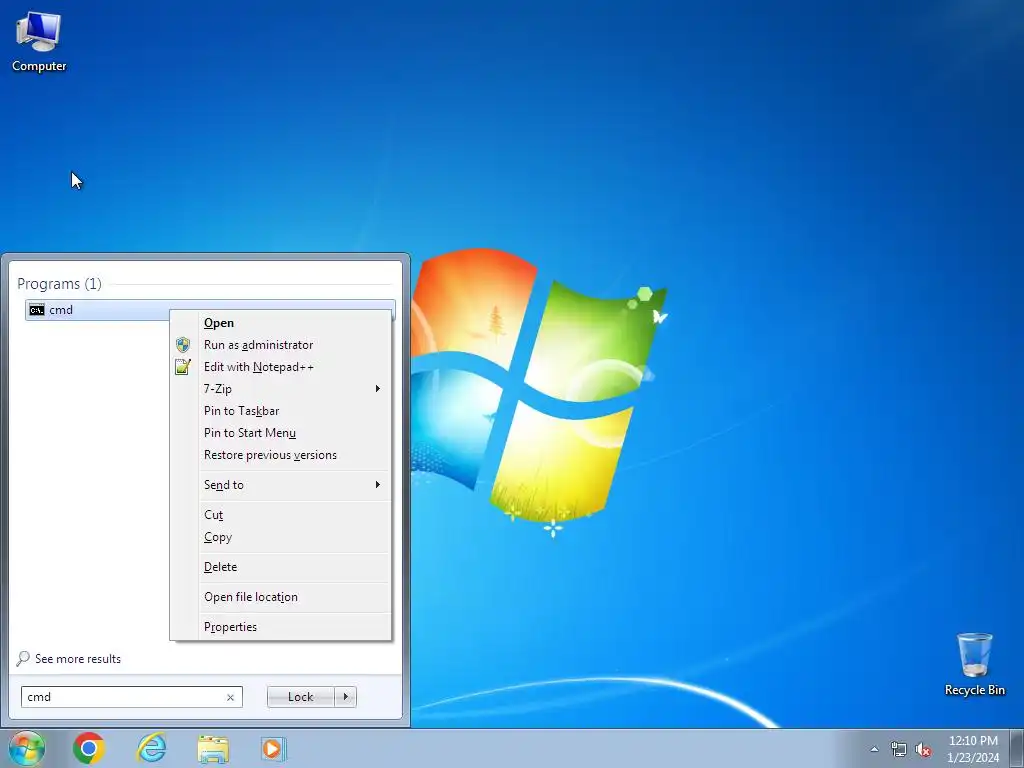The image size is (1024, 768).
Task: Launch Internet Explorer from the taskbar
Action: click(151, 748)
